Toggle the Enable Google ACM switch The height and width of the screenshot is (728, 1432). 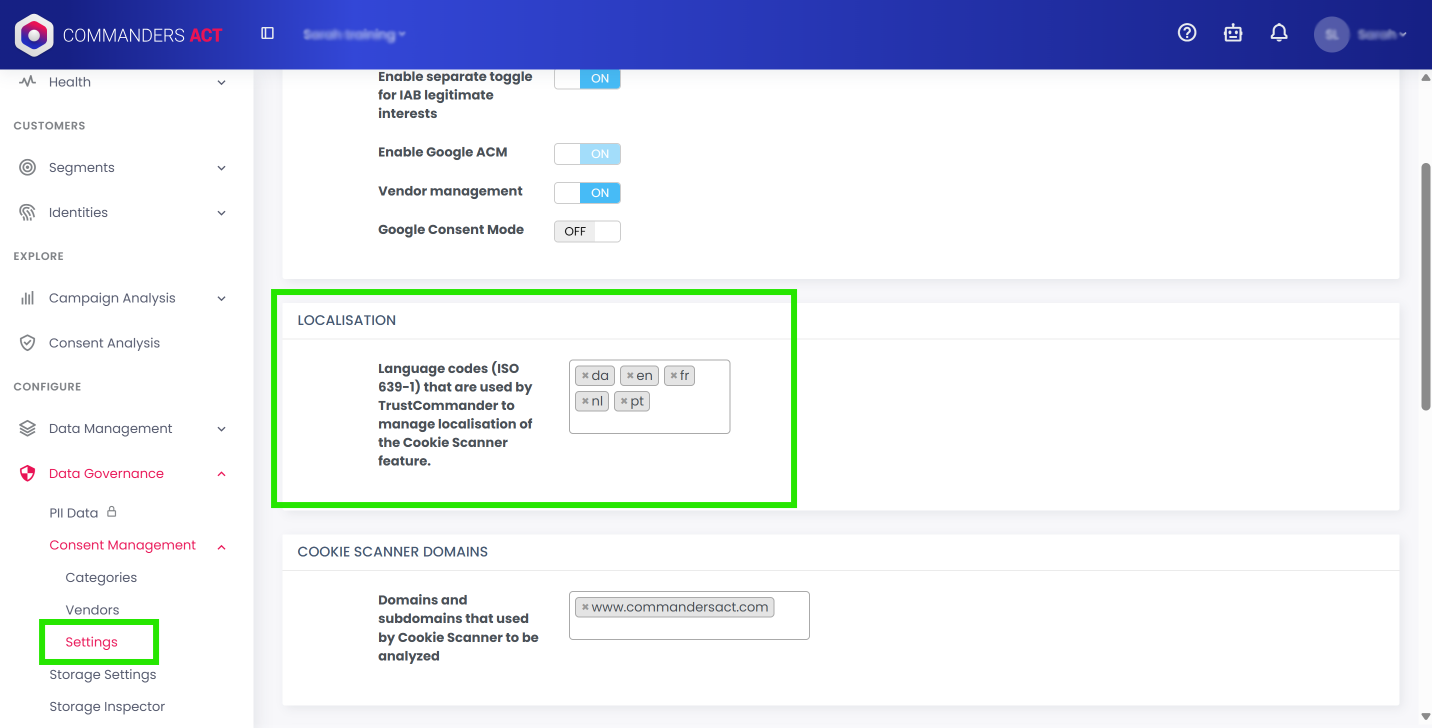pyautogui.click(x=587, y=154)
